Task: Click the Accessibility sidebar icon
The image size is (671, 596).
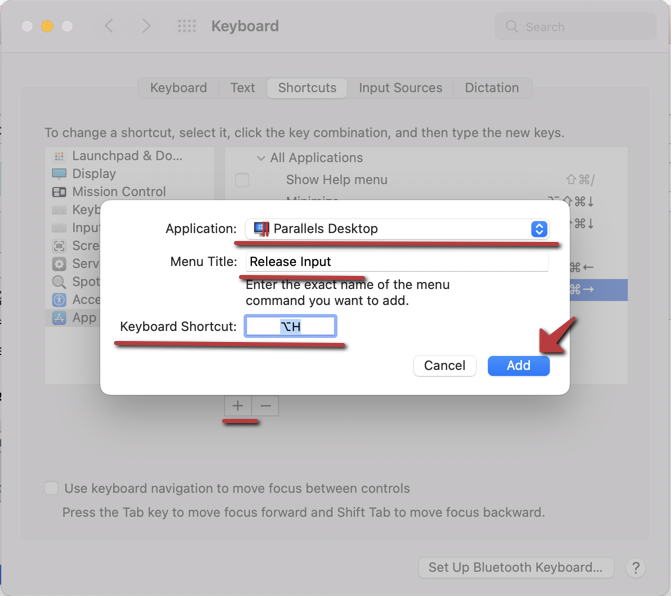Action: coord(59,300)
